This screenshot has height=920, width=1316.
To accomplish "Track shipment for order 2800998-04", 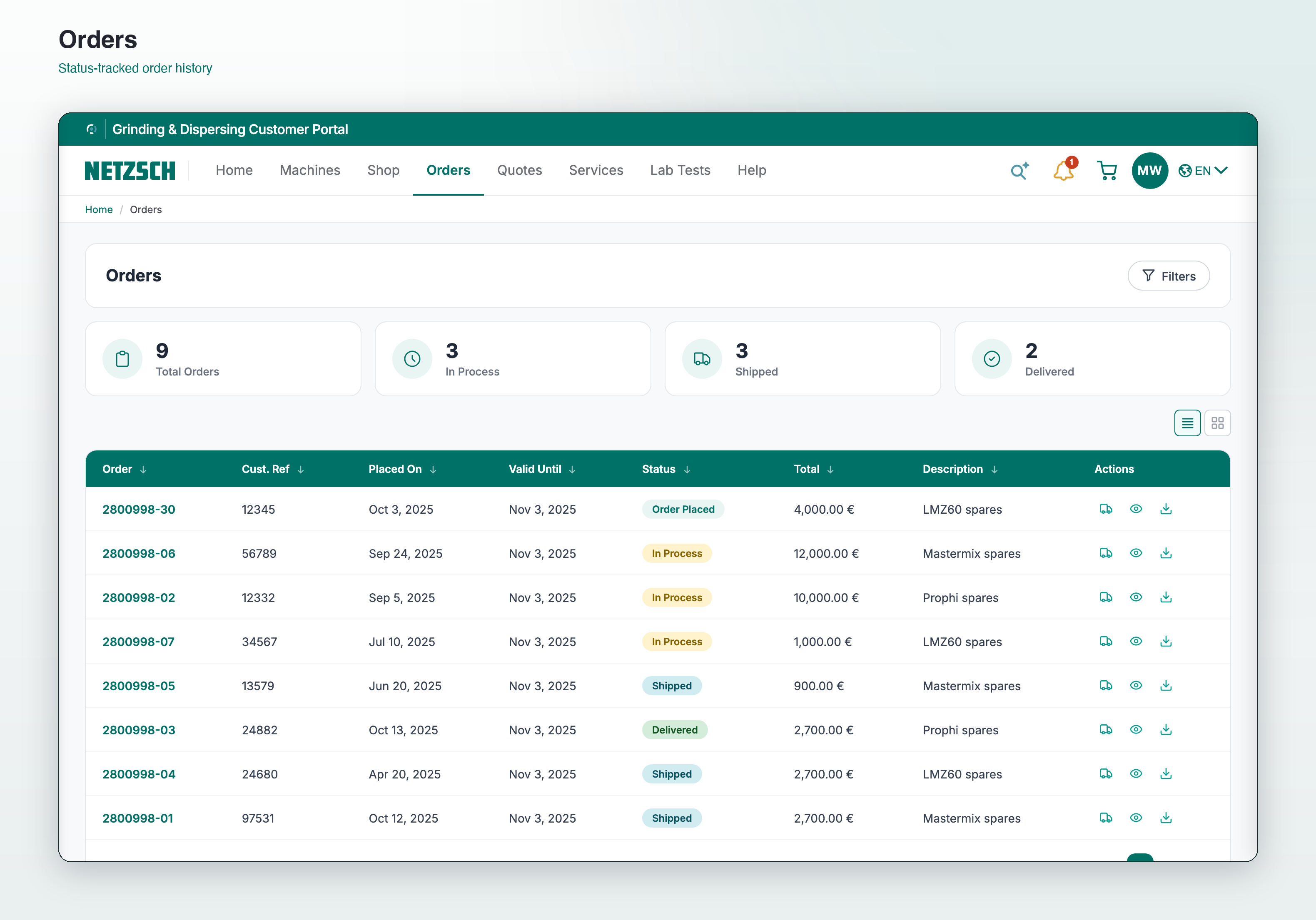I will pos(1106,773).
